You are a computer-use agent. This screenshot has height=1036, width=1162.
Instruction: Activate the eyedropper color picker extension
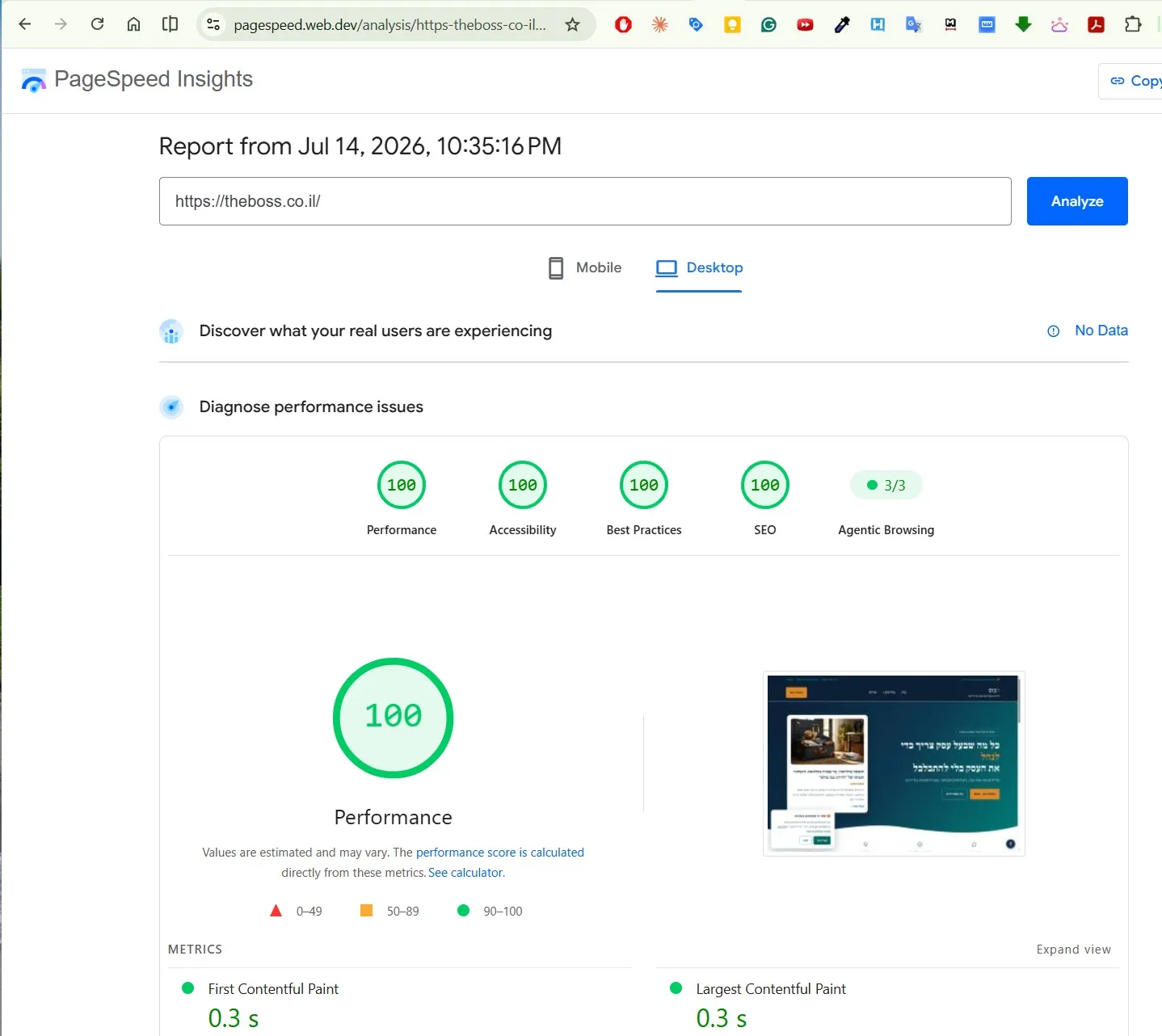[842, 25]
